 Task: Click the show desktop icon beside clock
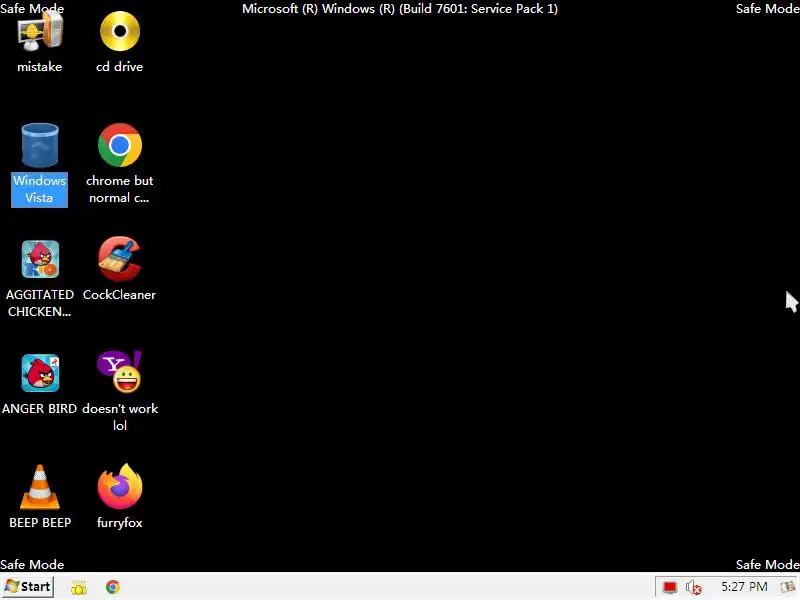point(789,587)
